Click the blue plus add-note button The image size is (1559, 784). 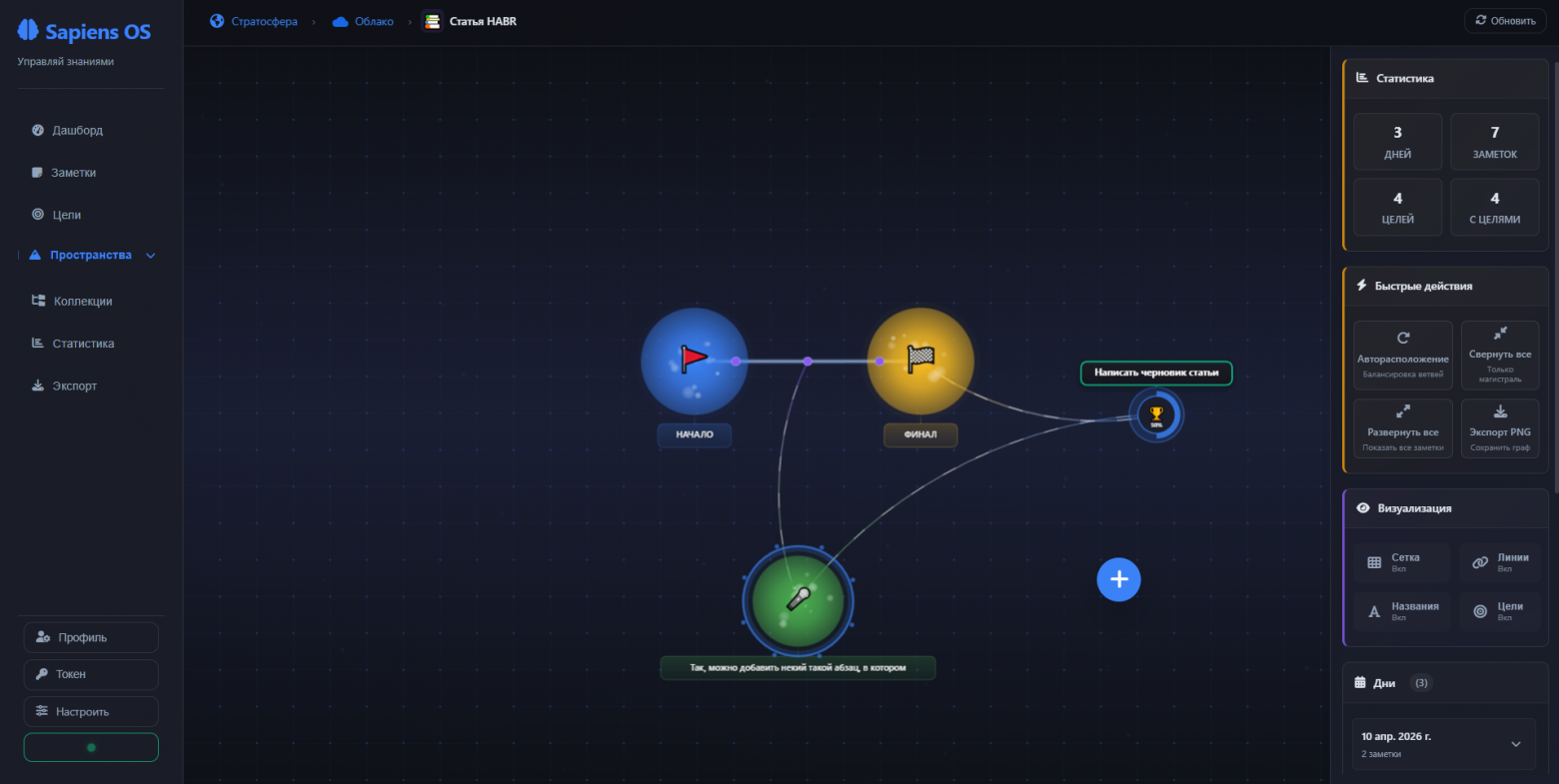(1118, 579)
